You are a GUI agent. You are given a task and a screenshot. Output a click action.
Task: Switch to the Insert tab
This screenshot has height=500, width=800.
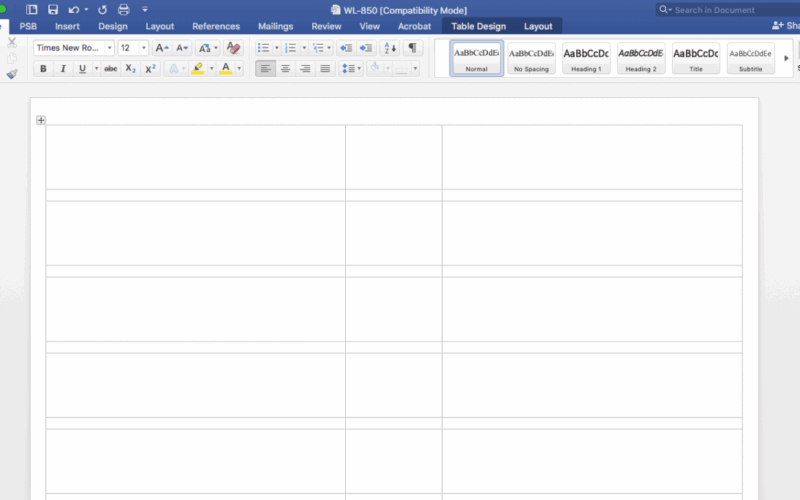click(x=67, y=27)
